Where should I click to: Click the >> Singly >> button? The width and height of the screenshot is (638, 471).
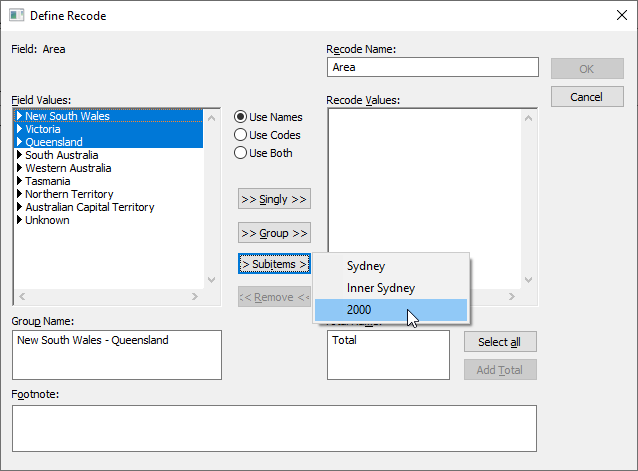(274, 199)
